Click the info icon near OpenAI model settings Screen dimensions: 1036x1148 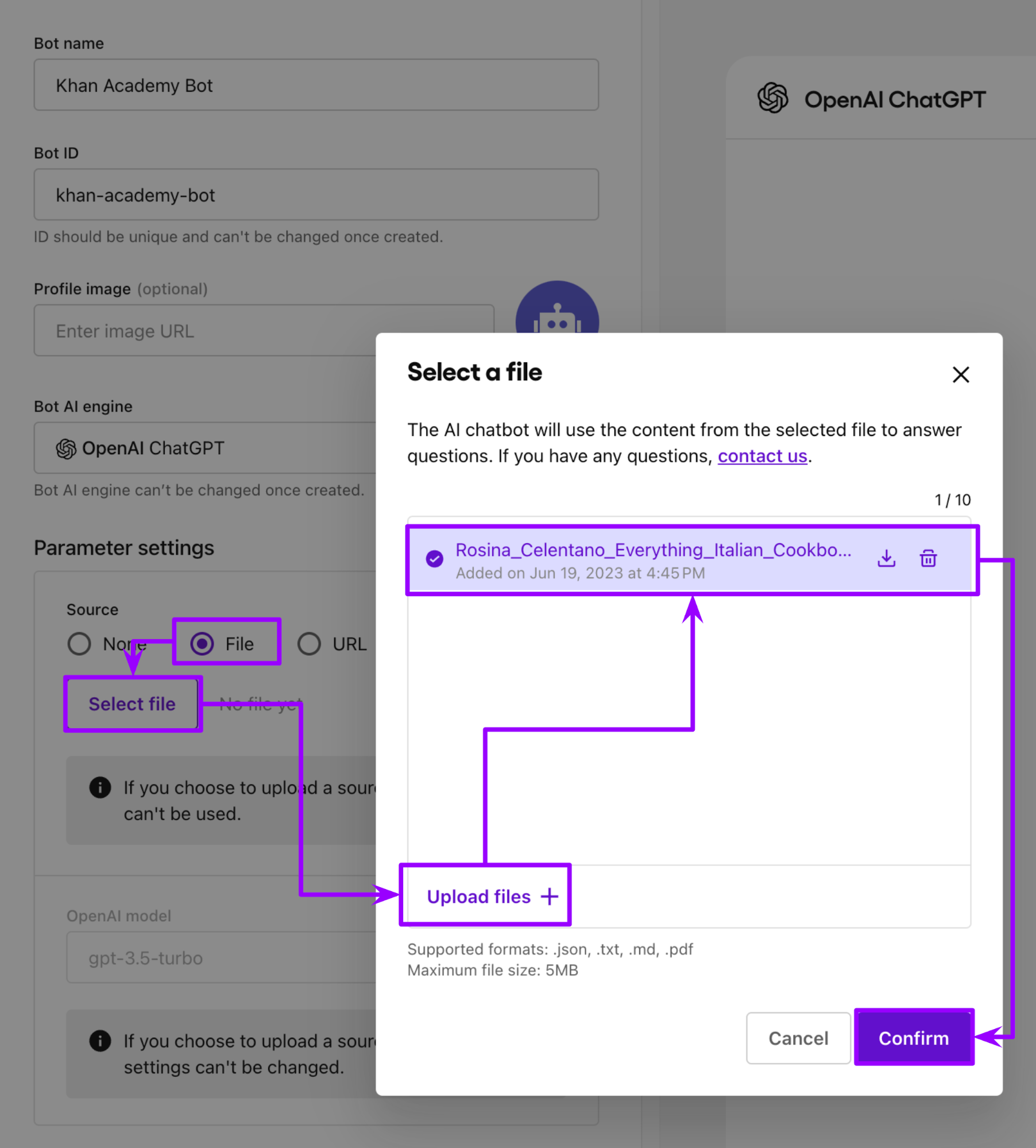point(100,1041)
